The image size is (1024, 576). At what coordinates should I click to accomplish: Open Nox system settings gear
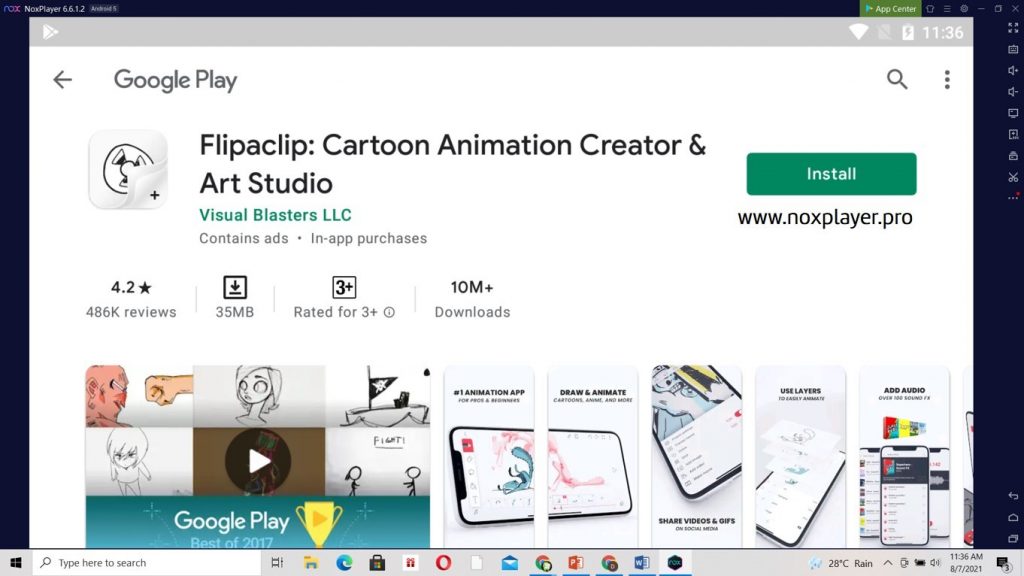coord(964,8)
